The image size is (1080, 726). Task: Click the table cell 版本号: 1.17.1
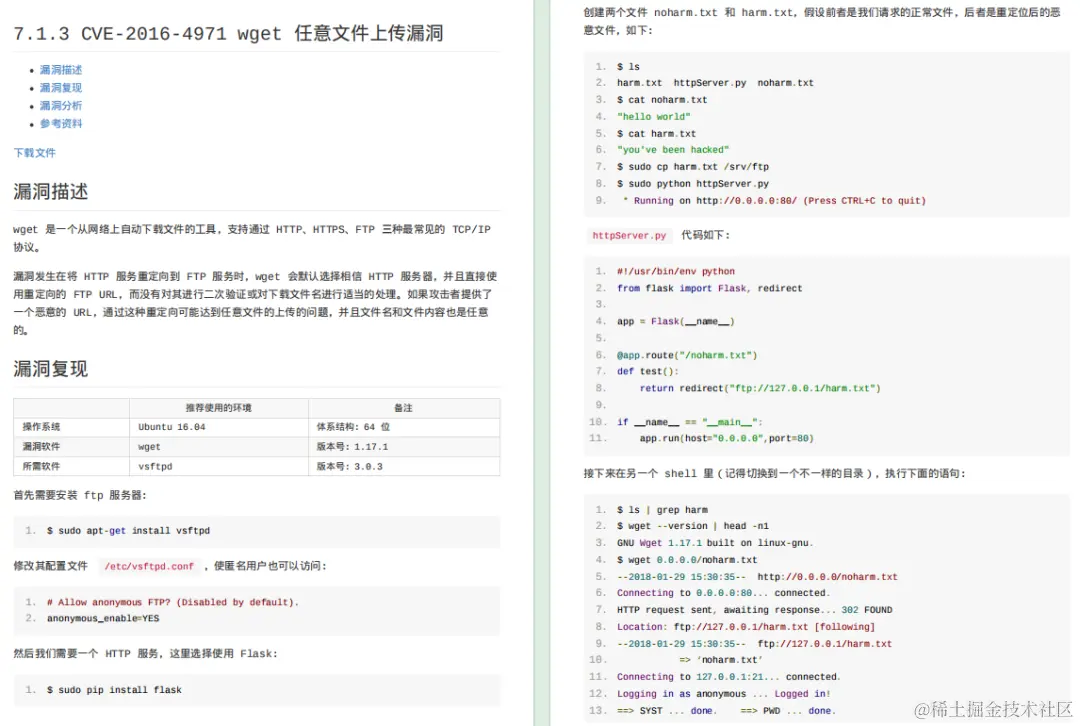tap(404, 446)
